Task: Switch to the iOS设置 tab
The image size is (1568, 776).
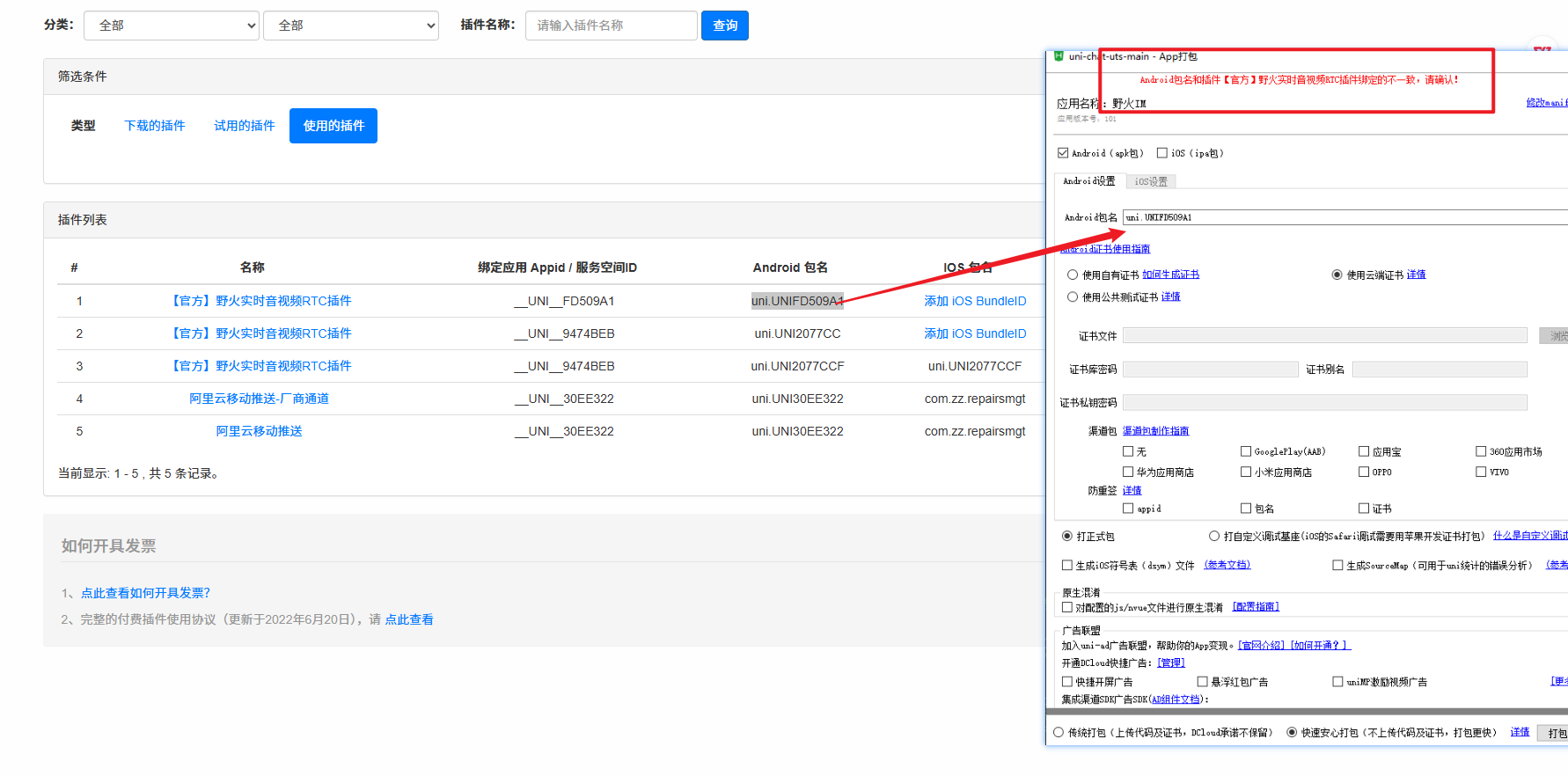Action: [x=1150, y=181]
